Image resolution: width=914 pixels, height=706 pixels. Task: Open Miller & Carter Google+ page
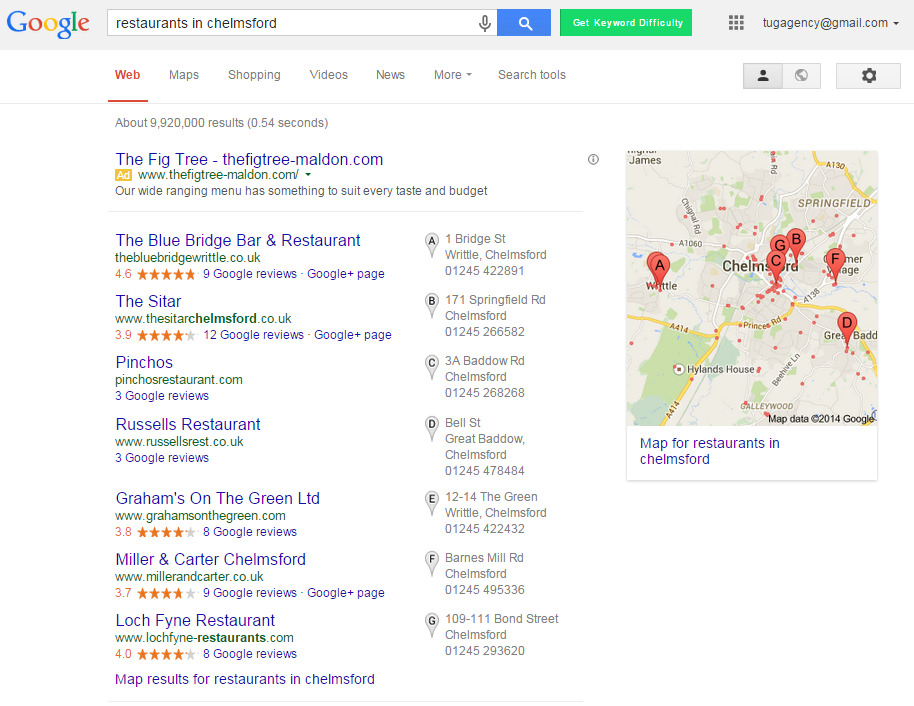[346, 593]
